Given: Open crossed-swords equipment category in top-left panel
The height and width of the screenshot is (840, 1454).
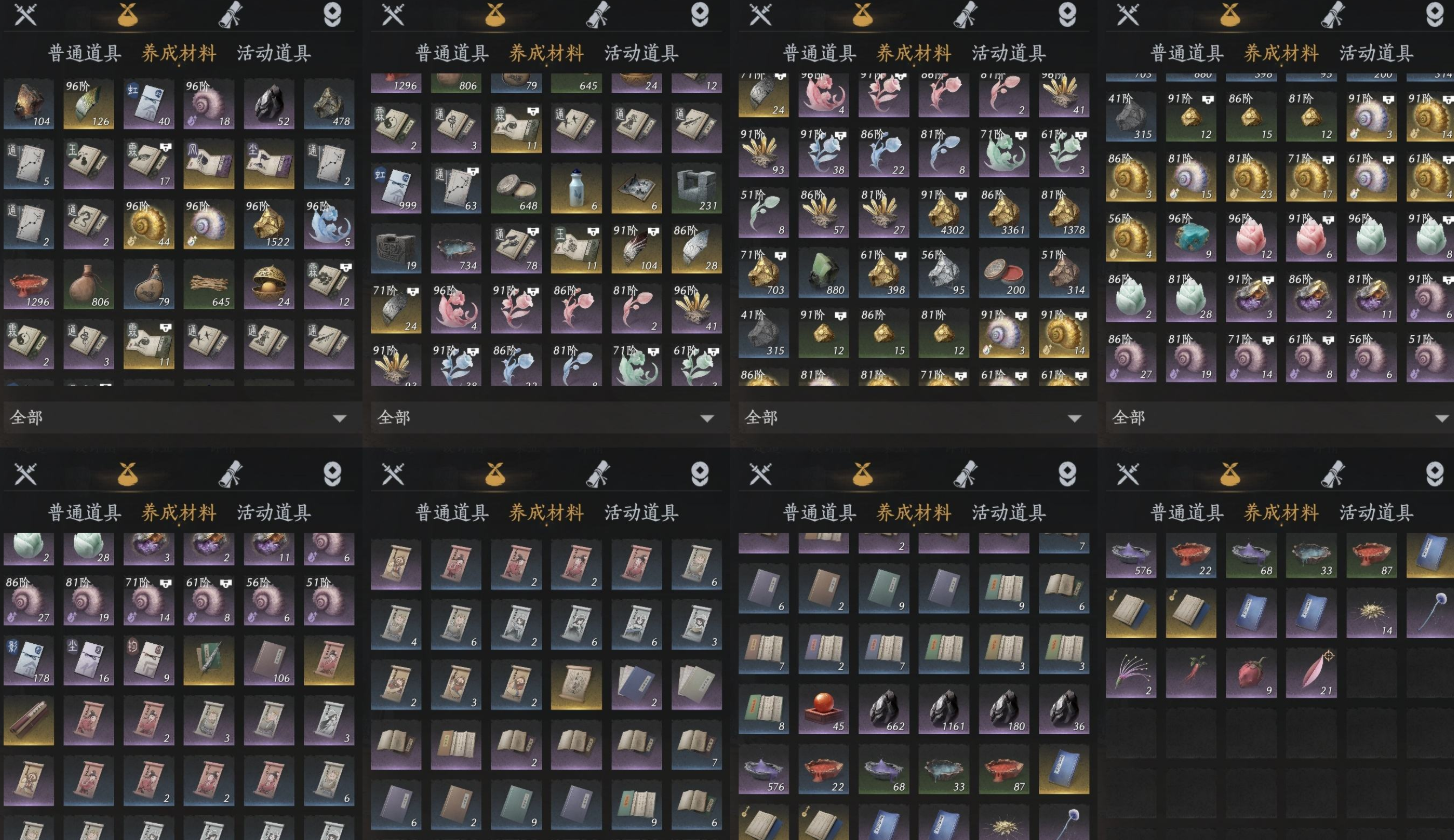Looking at the screenshot, I should click(x=25, y=13).
